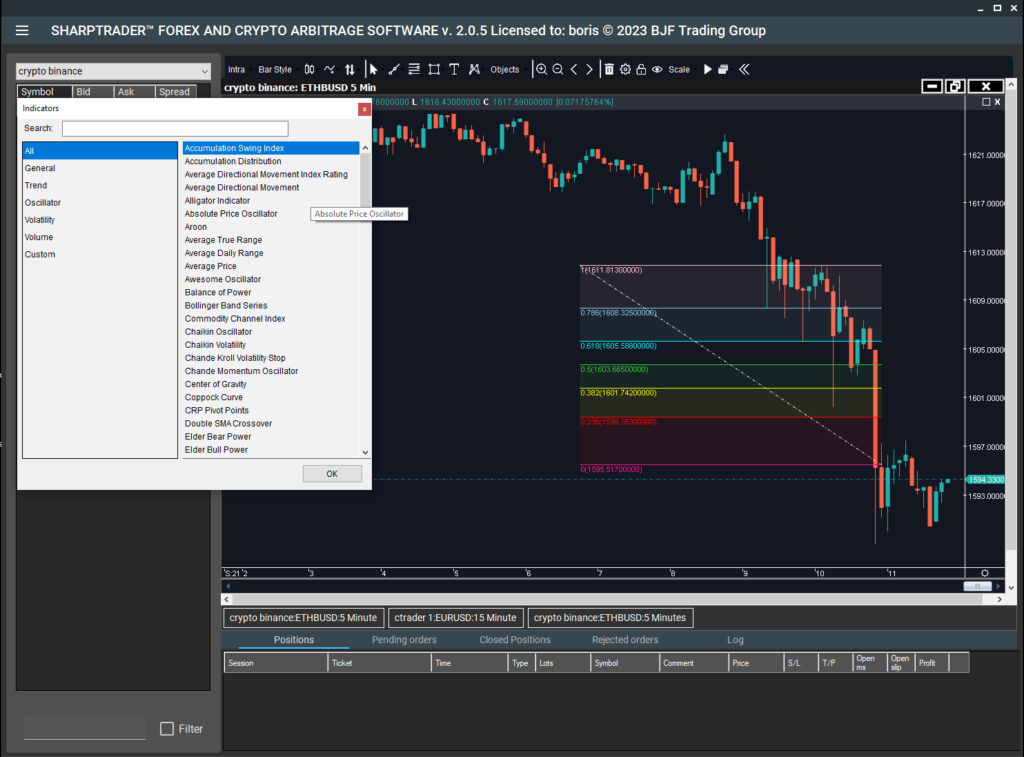Zoom out on the chart

pyautogui.click(x=558, y=69)
